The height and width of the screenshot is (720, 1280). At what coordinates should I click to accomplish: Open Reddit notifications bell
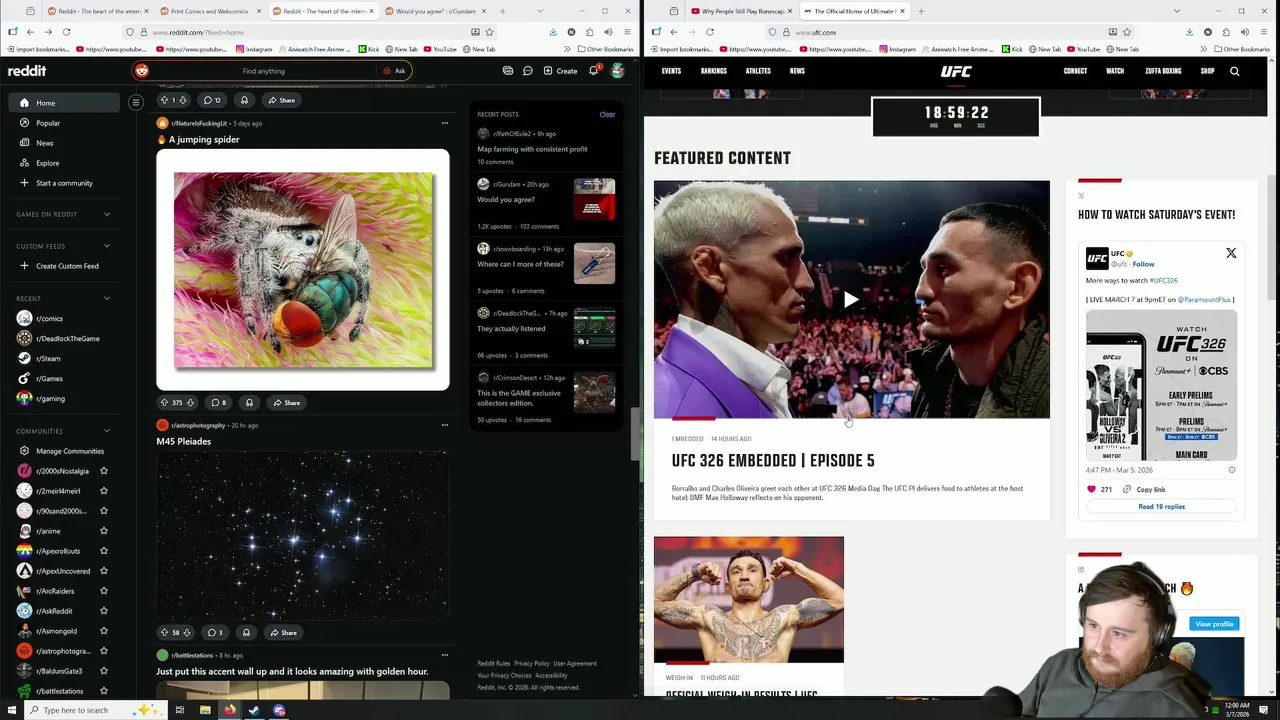tap(593, 71)
